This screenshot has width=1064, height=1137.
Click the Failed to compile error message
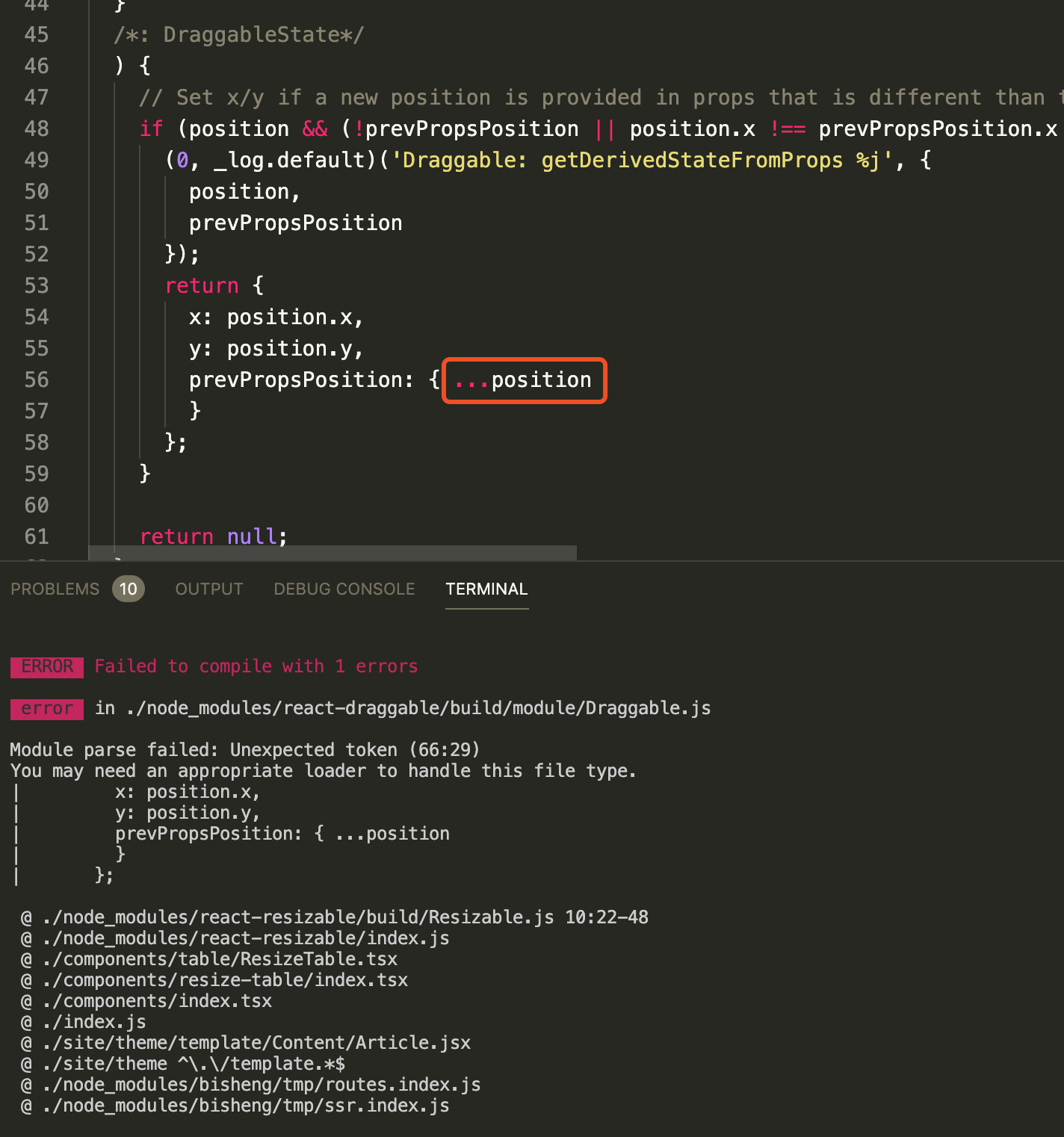pos(255,666)
